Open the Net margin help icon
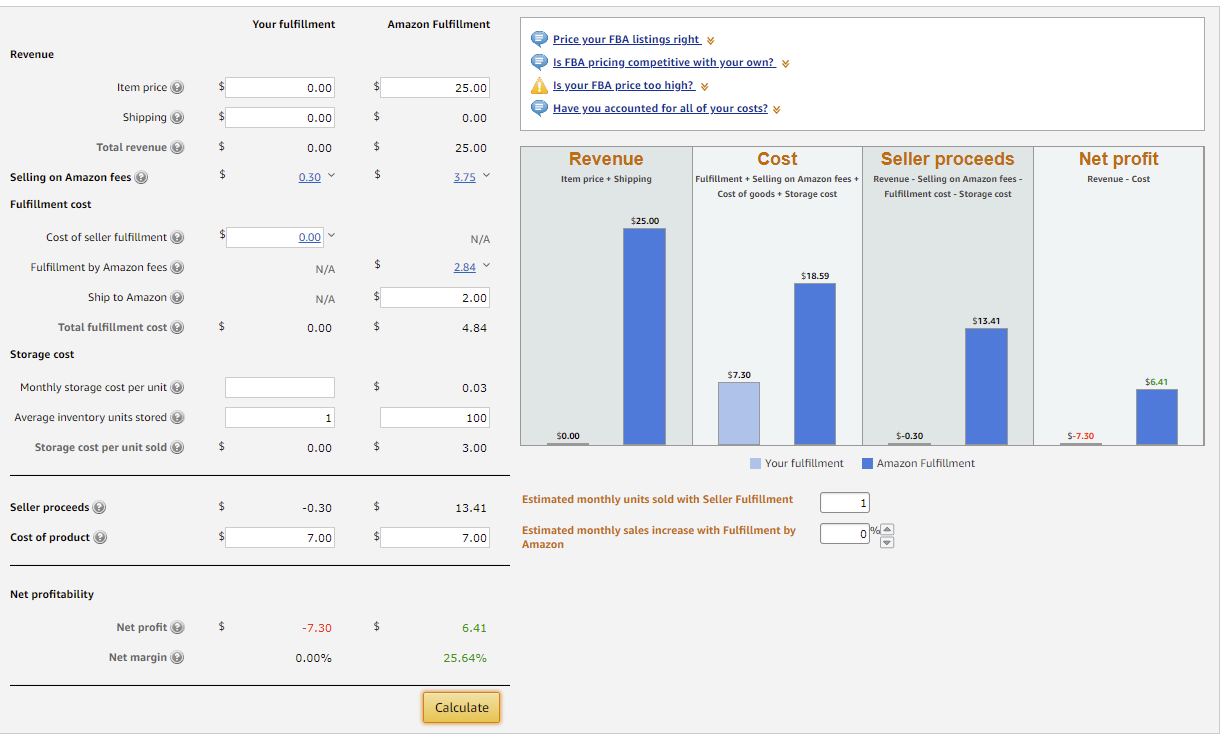Viewport: 1225px width, 741px height. (178, 658)
